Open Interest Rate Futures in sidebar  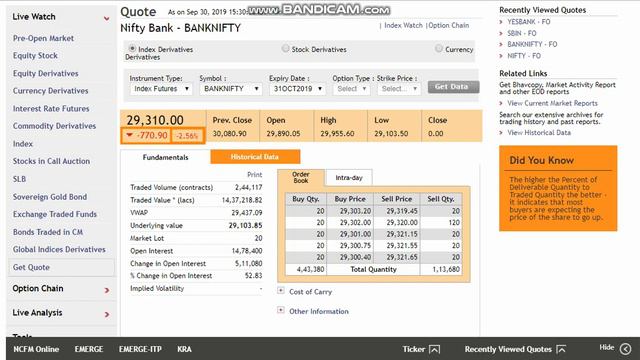point(51,109)
